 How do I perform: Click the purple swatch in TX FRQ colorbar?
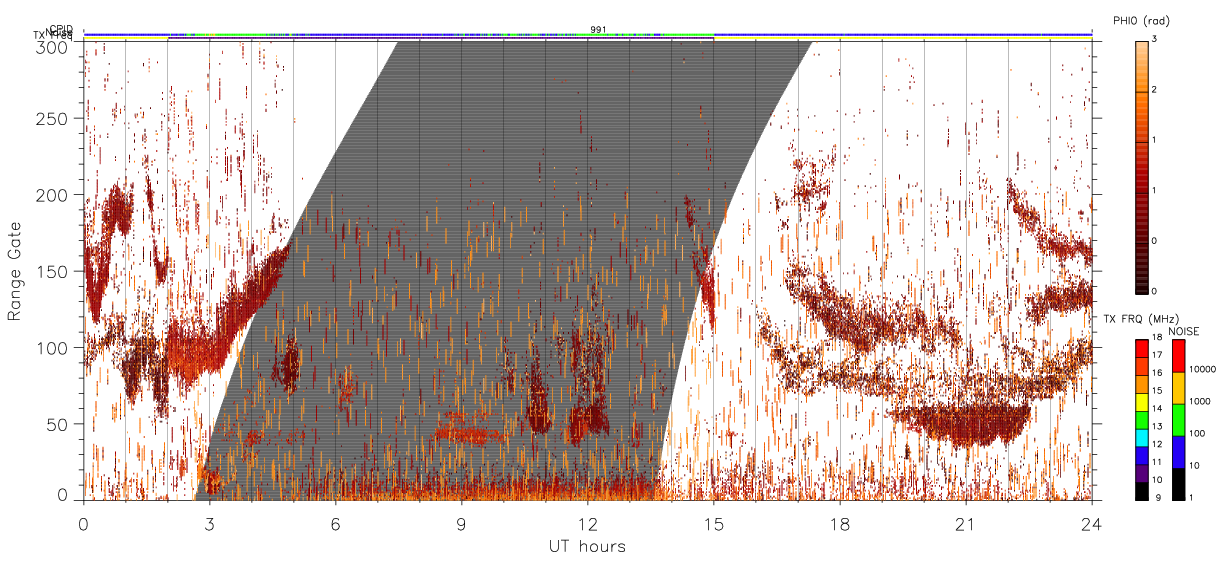[x=1141, y=473]
